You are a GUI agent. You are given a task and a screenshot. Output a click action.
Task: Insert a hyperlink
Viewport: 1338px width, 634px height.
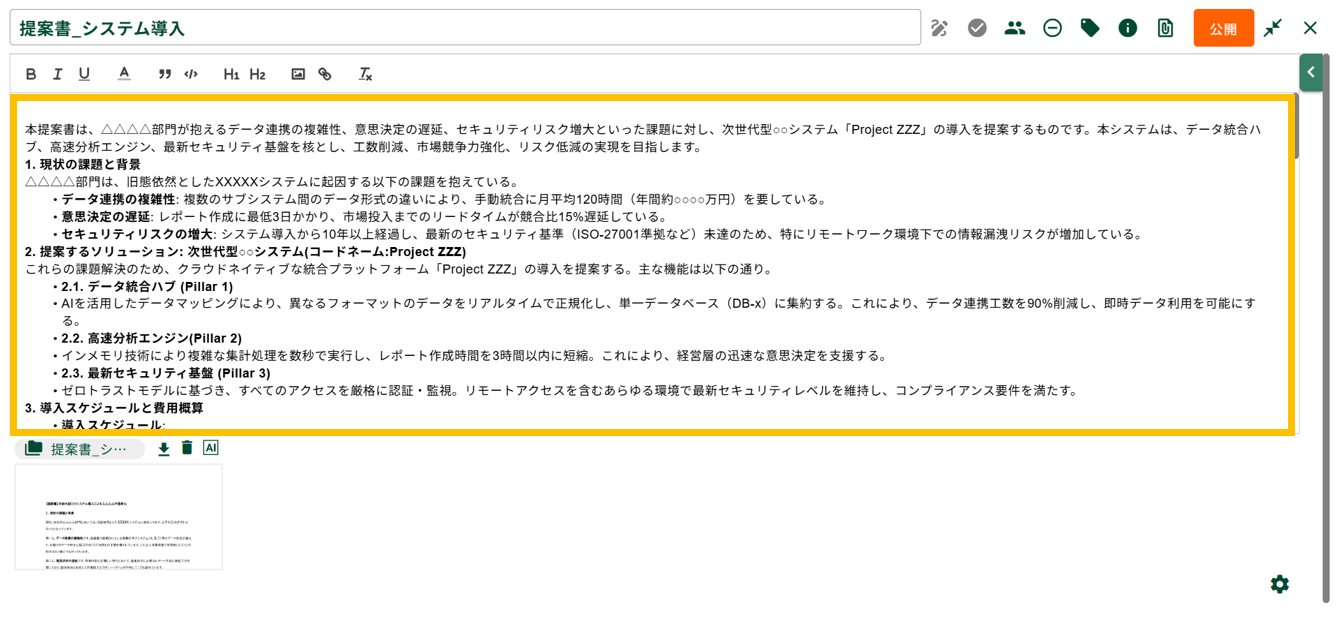[325, 74]
